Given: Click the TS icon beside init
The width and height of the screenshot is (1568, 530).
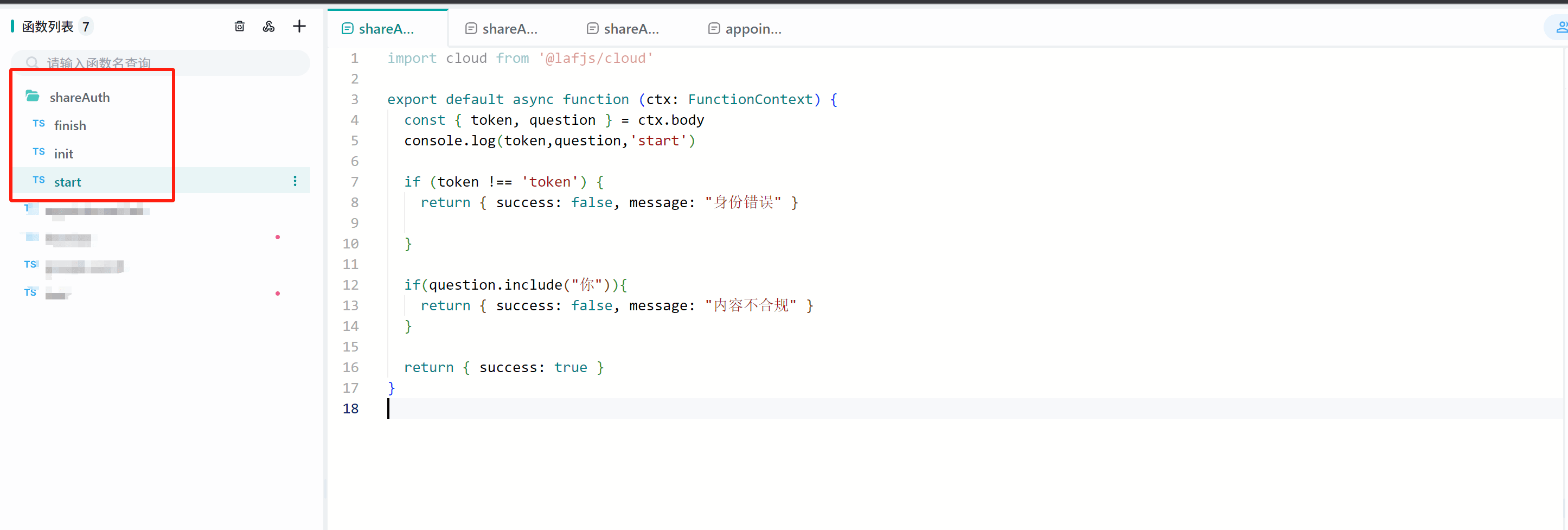Looking at the screenshot, I should [x=39, y=152].
